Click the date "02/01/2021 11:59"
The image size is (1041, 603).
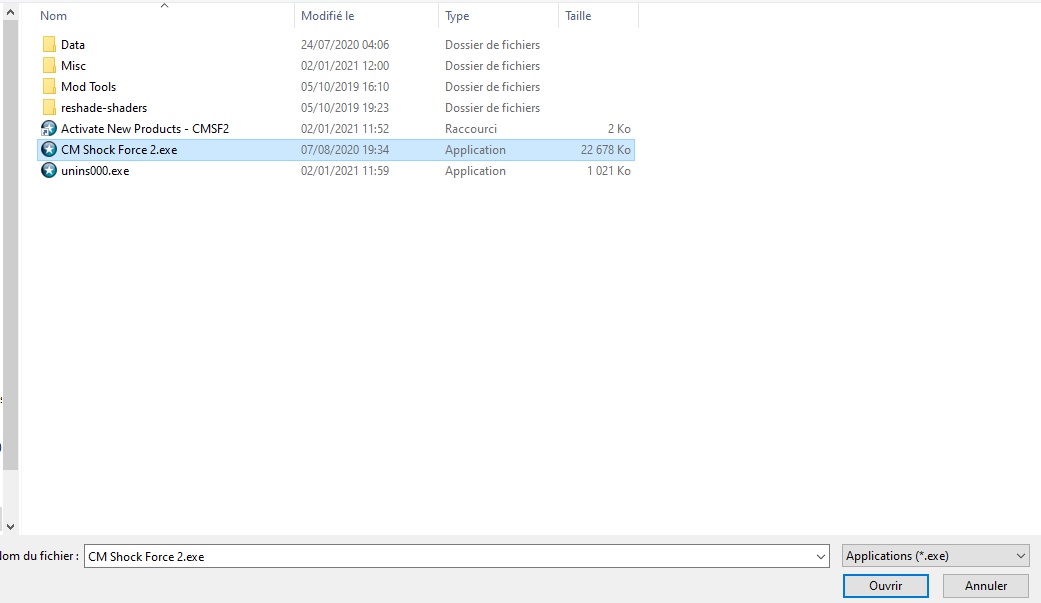345,171
